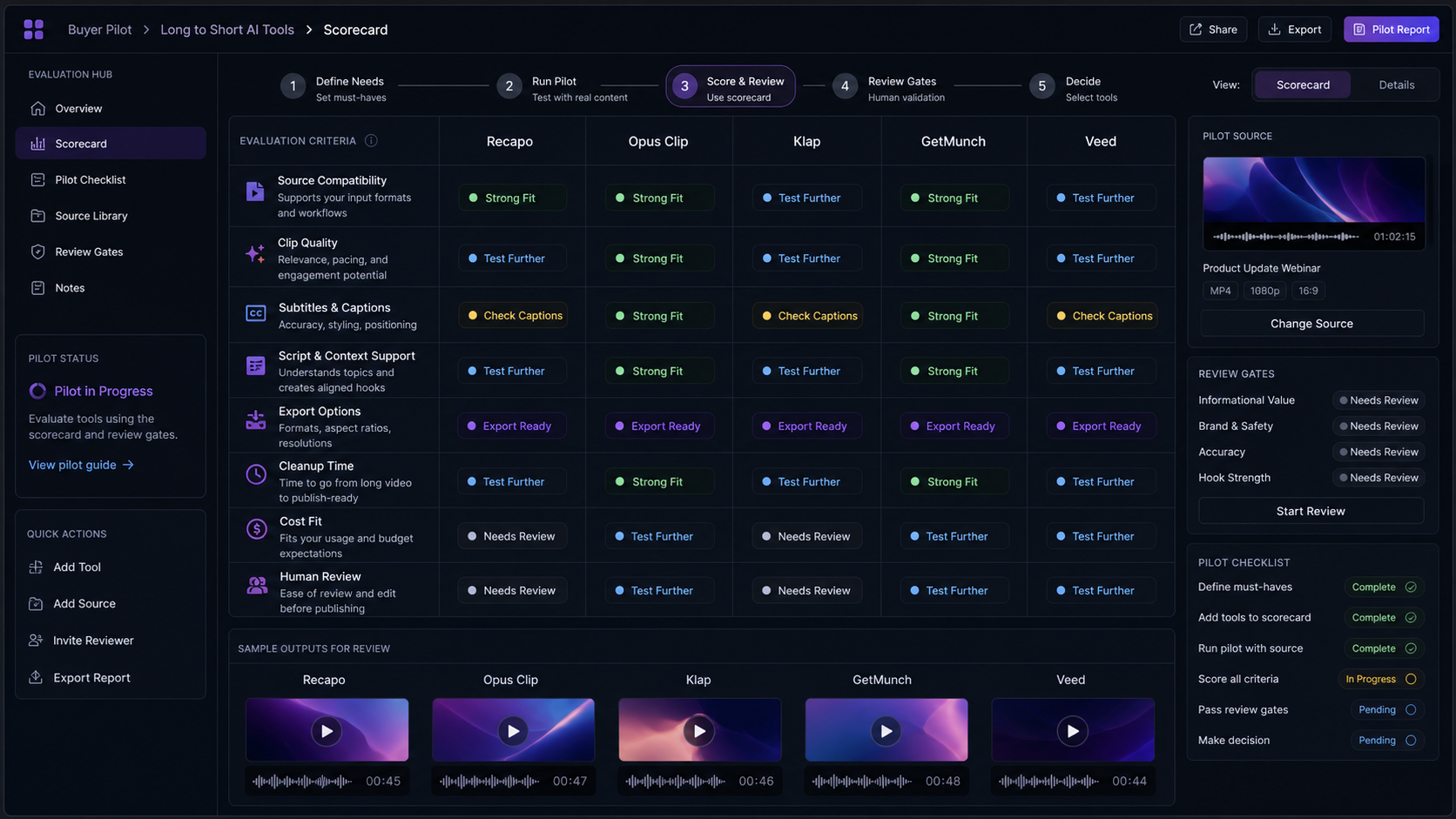
Task: Click the Complete checkmark for Define must-haves
Action: click(x=1411, y=587)
